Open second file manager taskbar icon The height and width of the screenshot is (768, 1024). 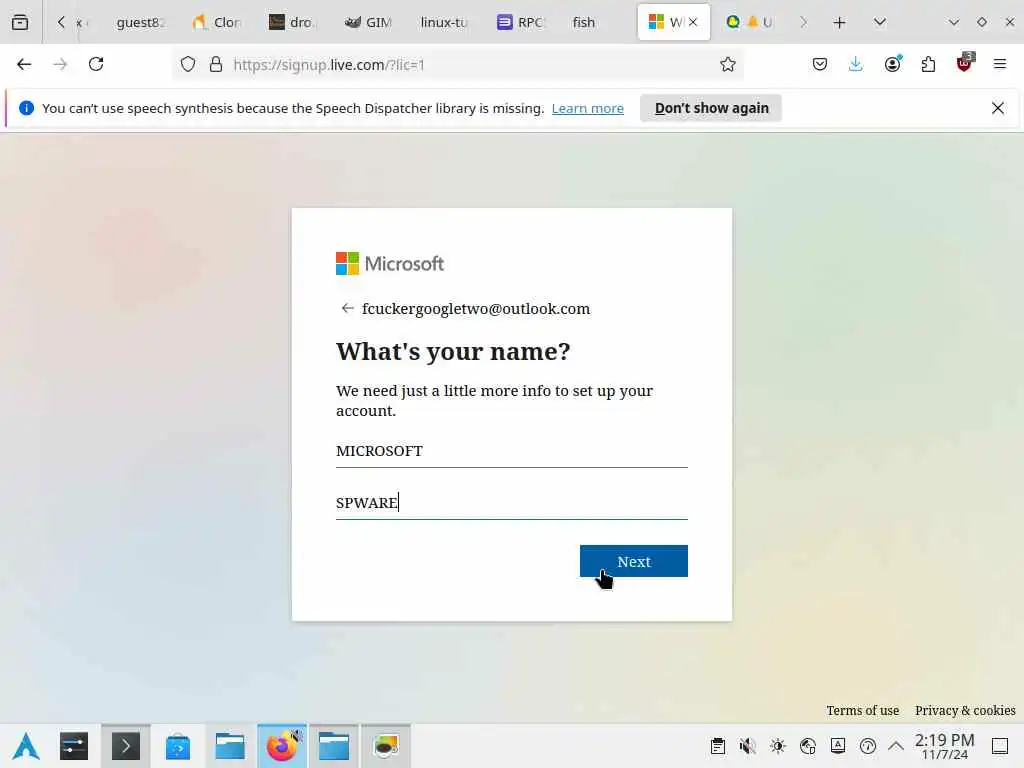pyautogui.click(x=334, y=746)
